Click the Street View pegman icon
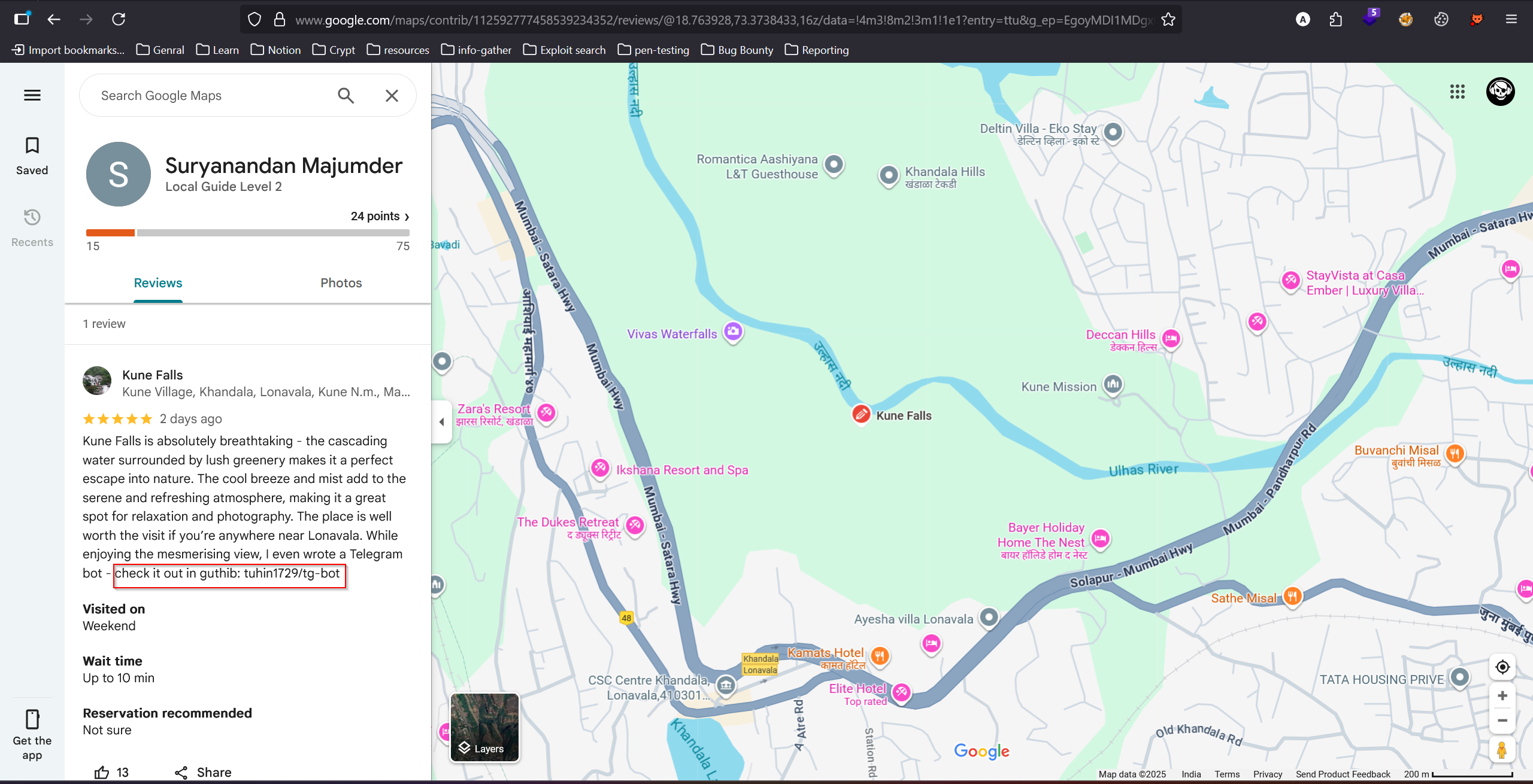Screen dimensions: 1533x784 click(x=1502, y=750)
